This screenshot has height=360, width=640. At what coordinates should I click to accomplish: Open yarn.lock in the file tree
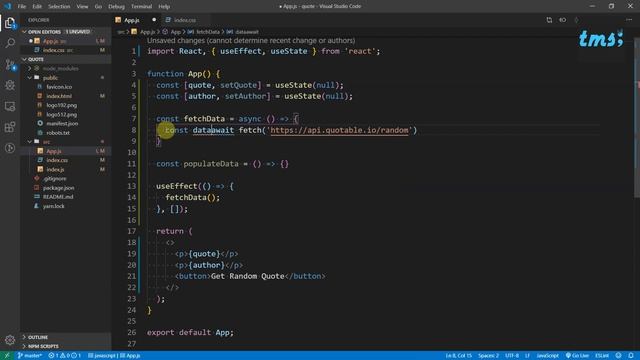[x=65, y=206]
